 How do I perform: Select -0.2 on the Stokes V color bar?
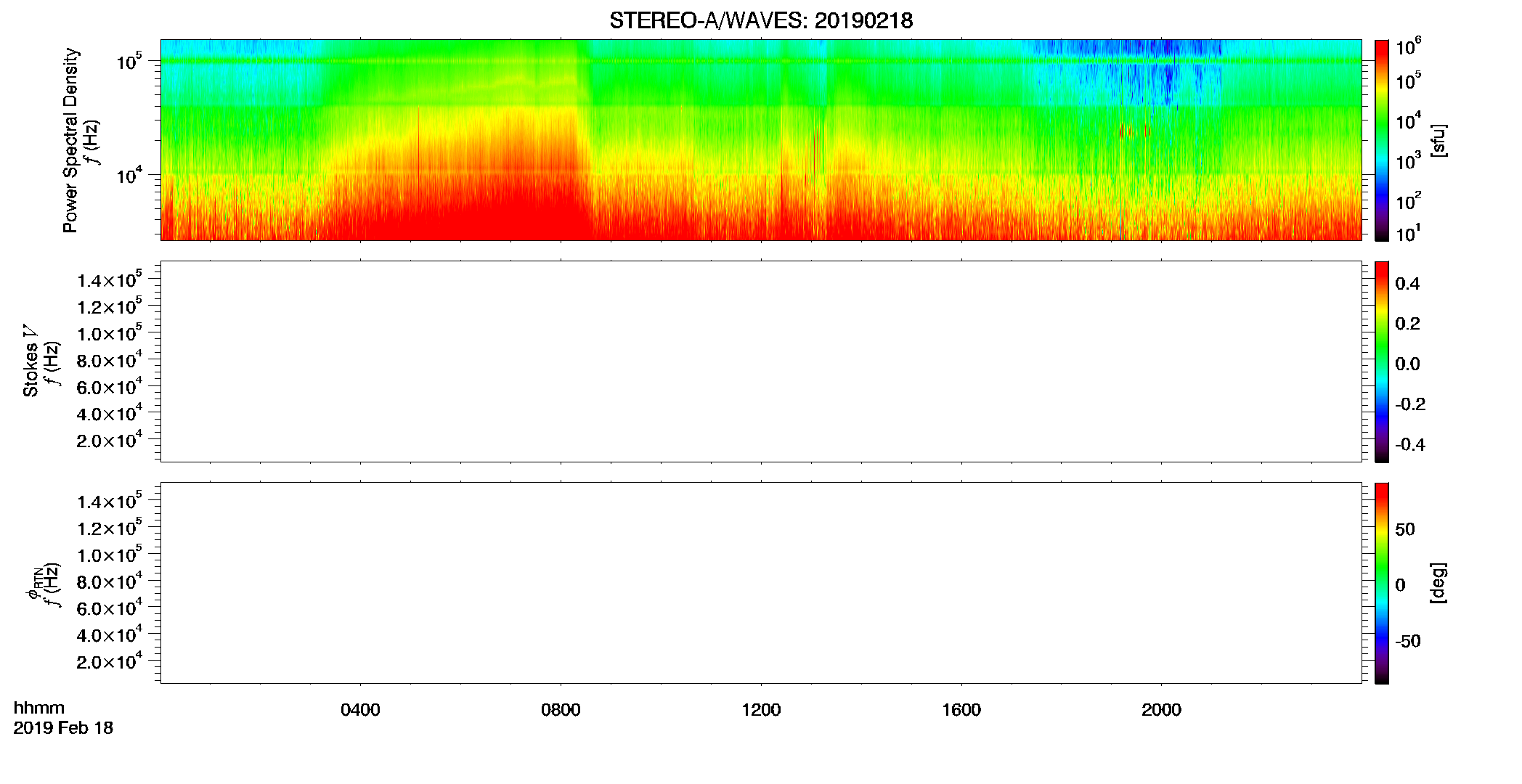(x=1410, y=404)
